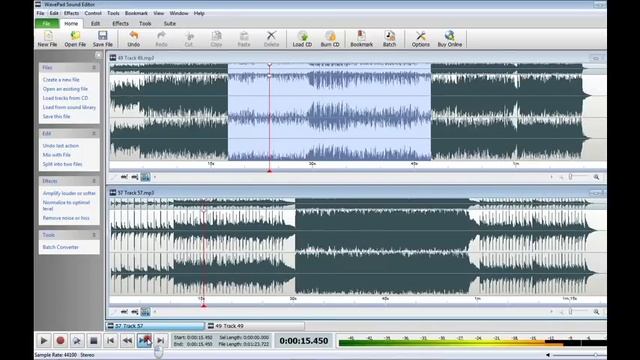This screenshot has width=640, height=360.
Task: Click the Burn CD toolbar icon
Action: (330, 39)
